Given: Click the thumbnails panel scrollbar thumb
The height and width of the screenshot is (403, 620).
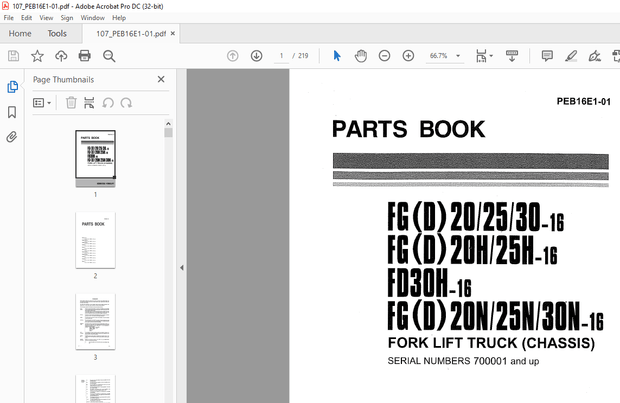Looking at the screenshot, I should pyautogui.click(x=168, y=132).
